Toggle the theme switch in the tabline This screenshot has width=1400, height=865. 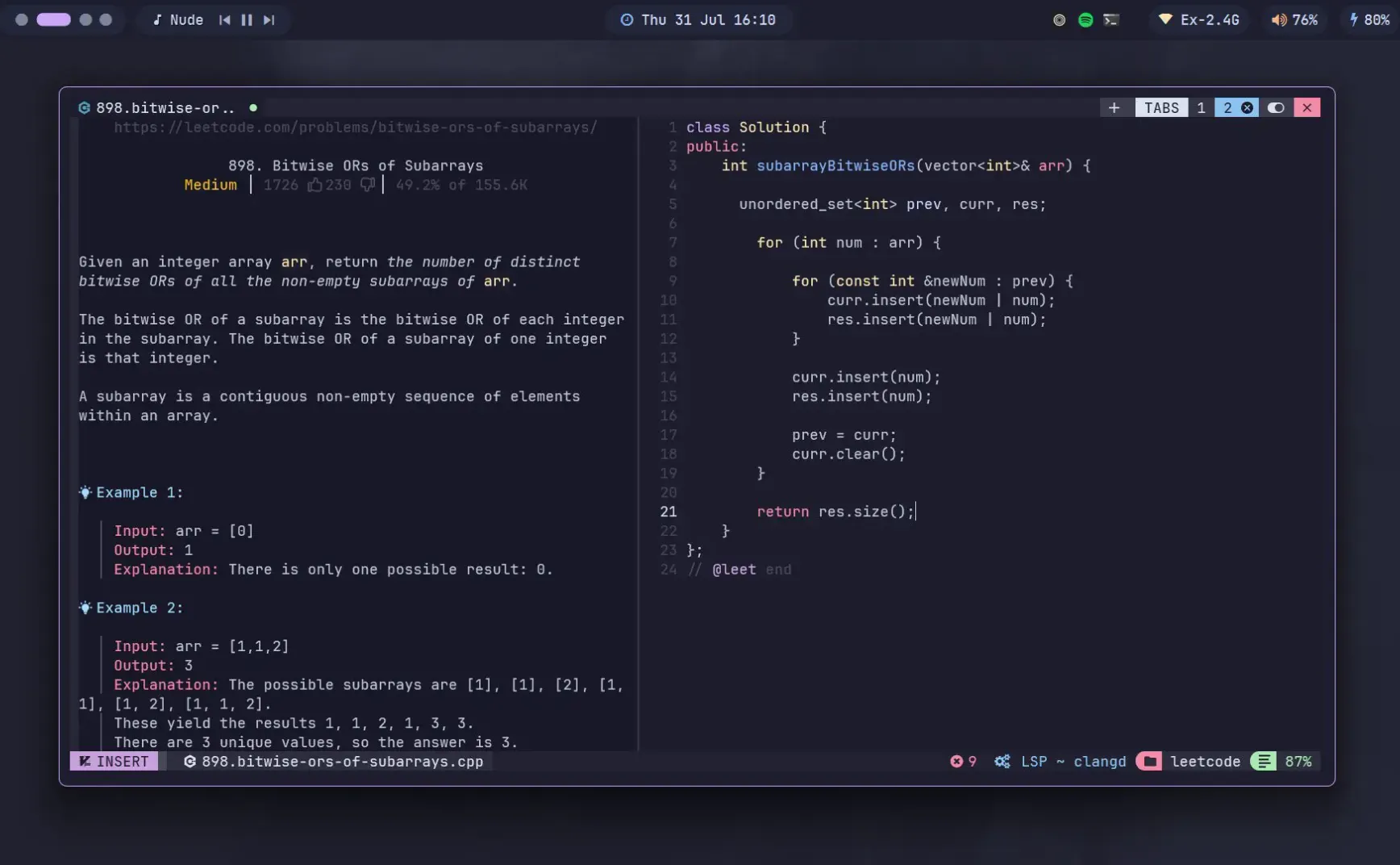(1276, 107)
